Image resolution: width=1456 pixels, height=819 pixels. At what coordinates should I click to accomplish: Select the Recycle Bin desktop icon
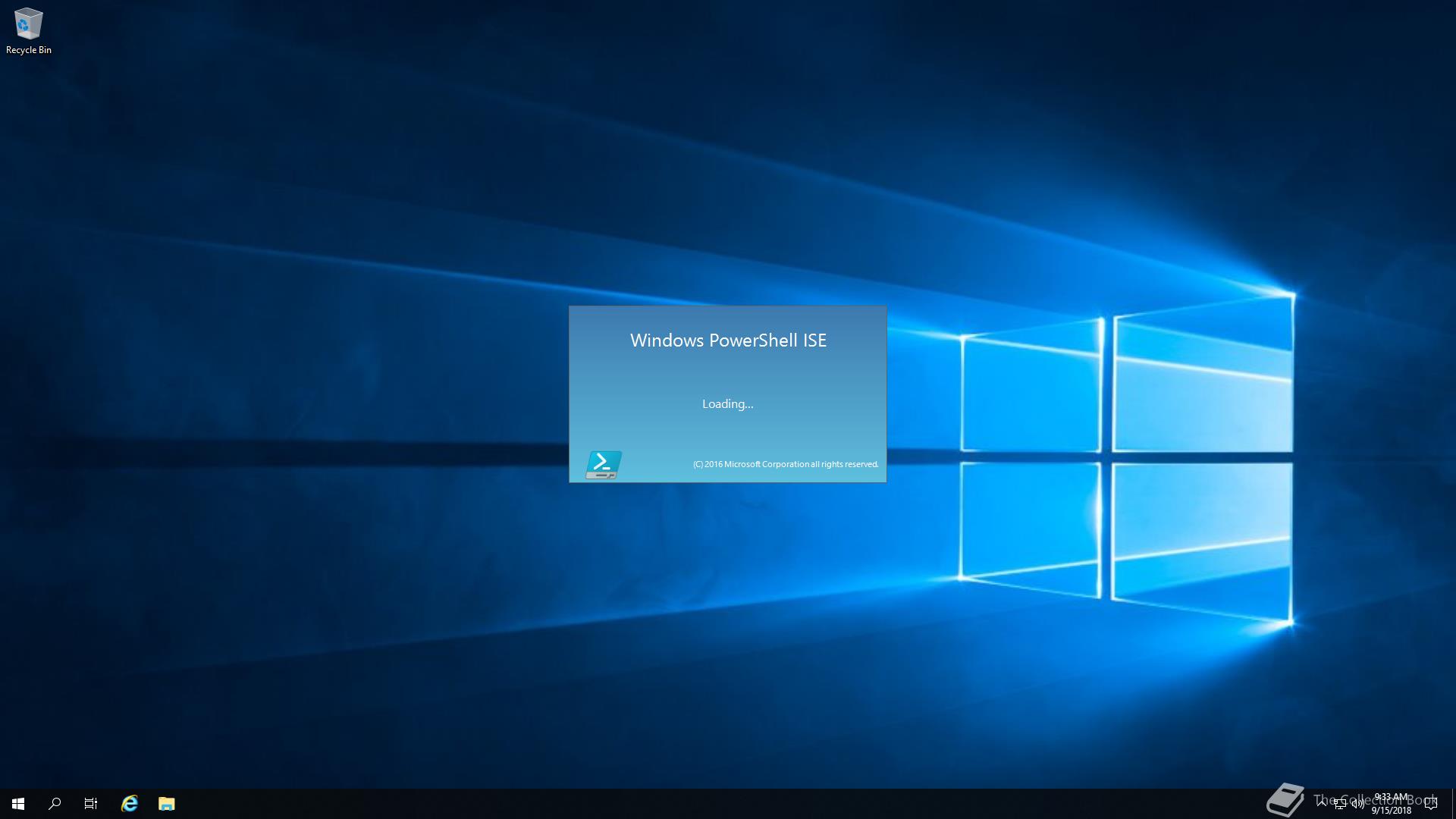coord(28,31)
